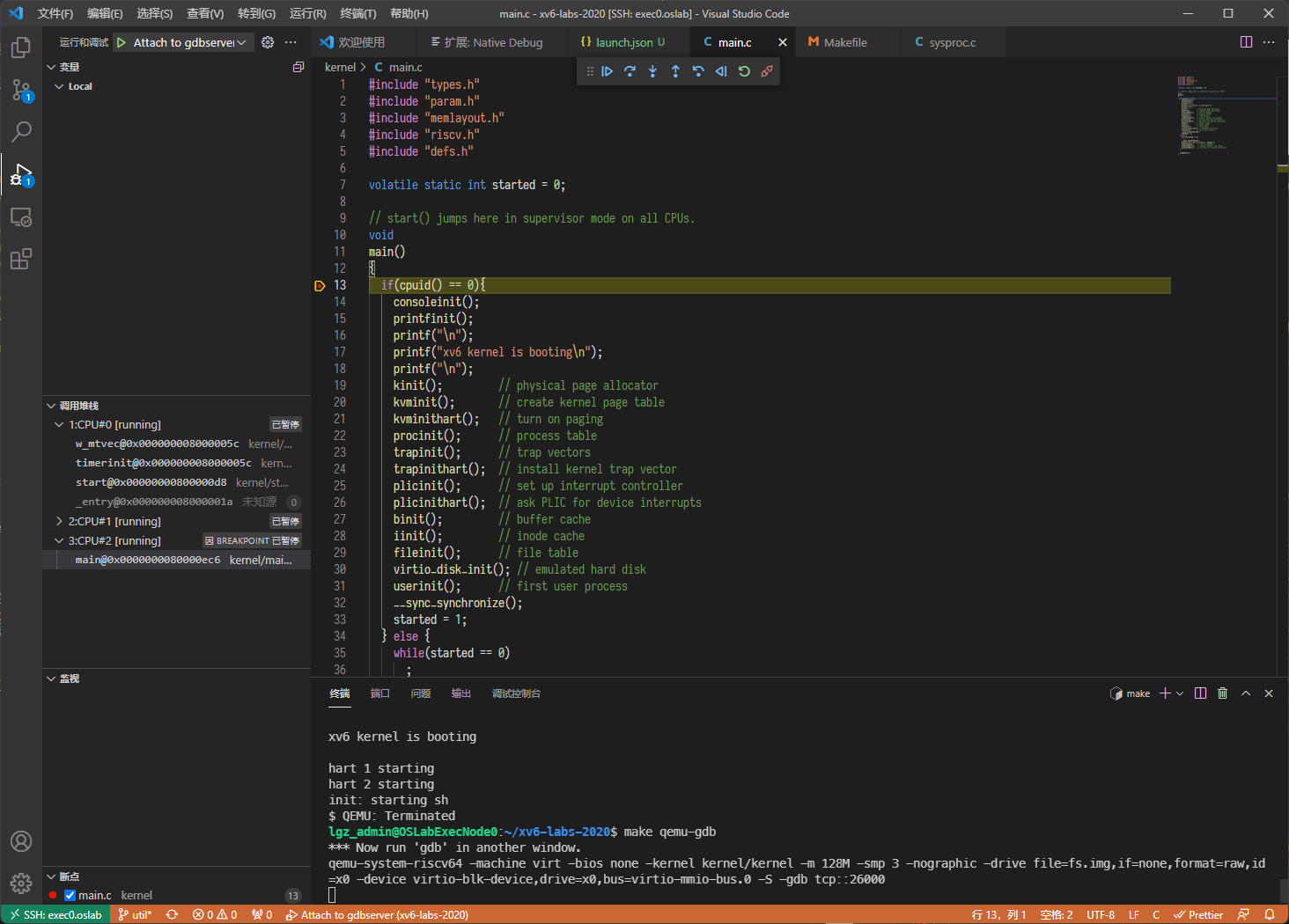The width and height of the screenshot is (1289, 924).
Task: Toggle the breakpoint on line 13 gutter
Action: click(x=320, y=285)
